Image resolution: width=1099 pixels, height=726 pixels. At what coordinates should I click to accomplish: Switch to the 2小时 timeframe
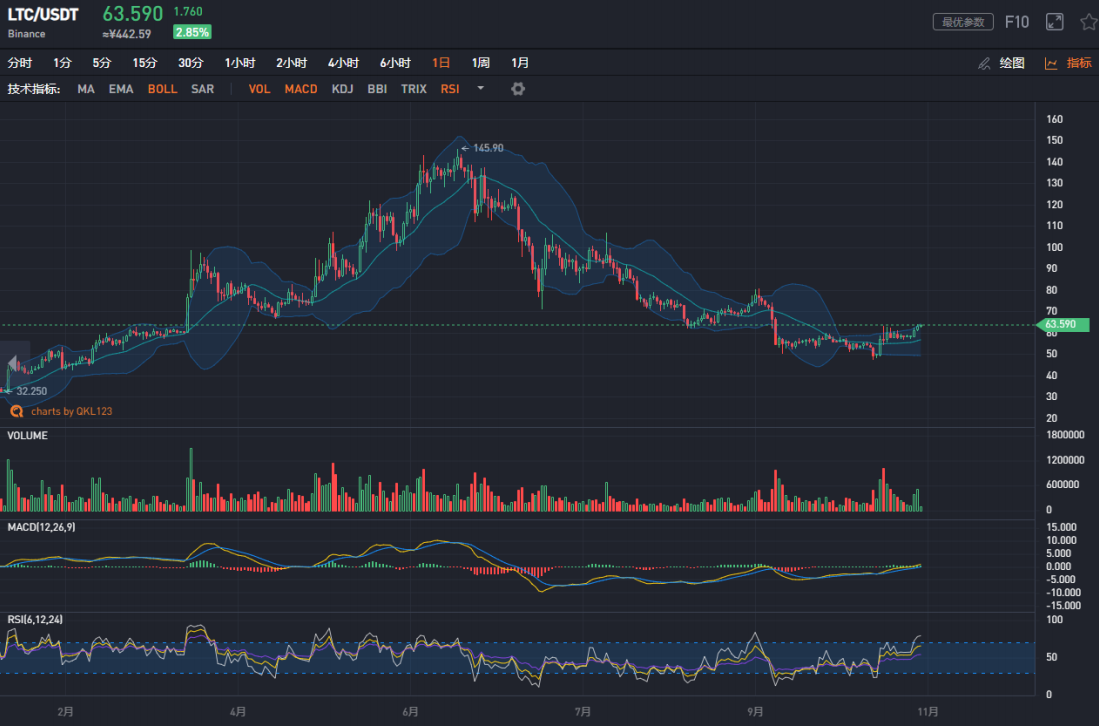(292, 63)
